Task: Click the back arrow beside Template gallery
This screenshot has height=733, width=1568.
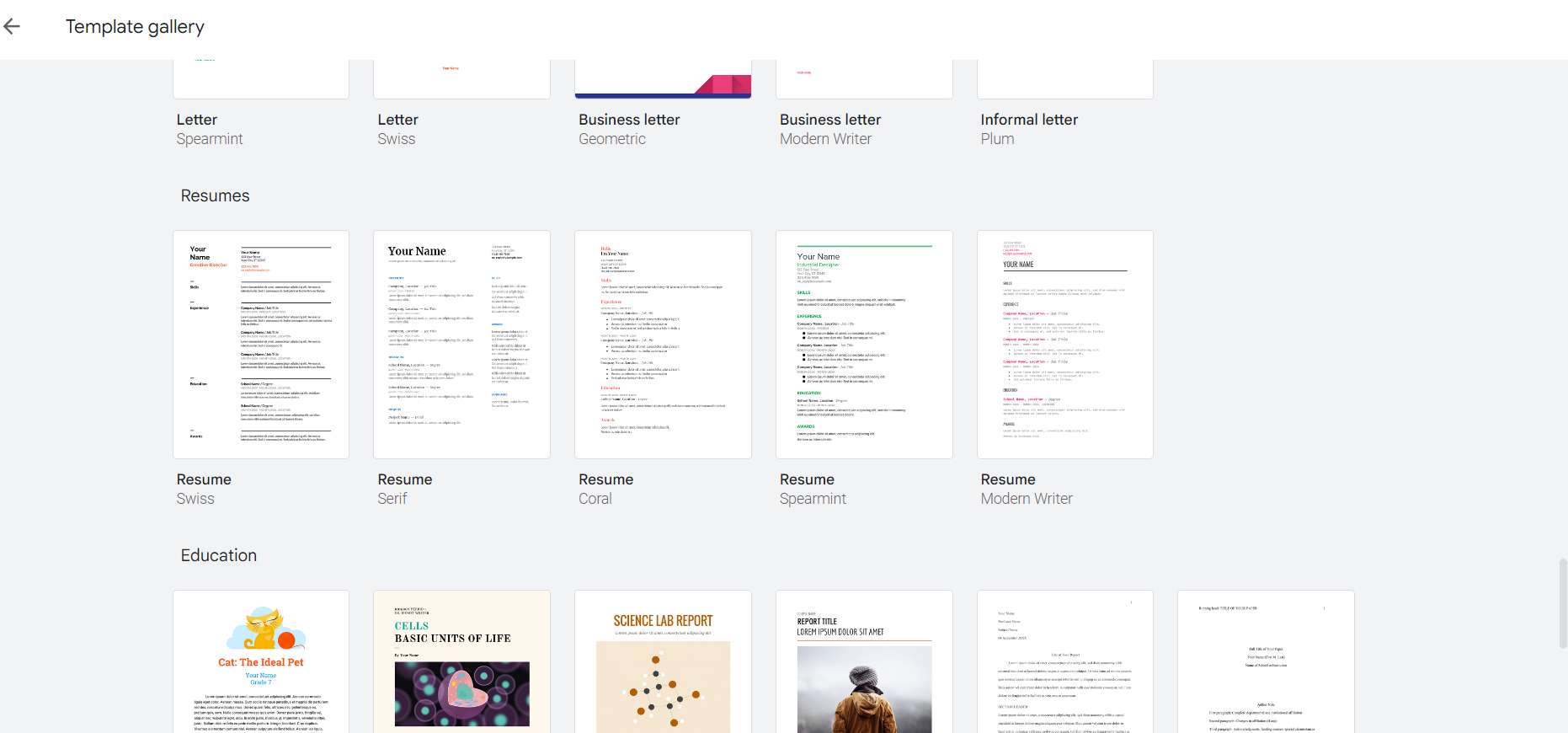Action: pyautogui.click(x=12, y=27)
